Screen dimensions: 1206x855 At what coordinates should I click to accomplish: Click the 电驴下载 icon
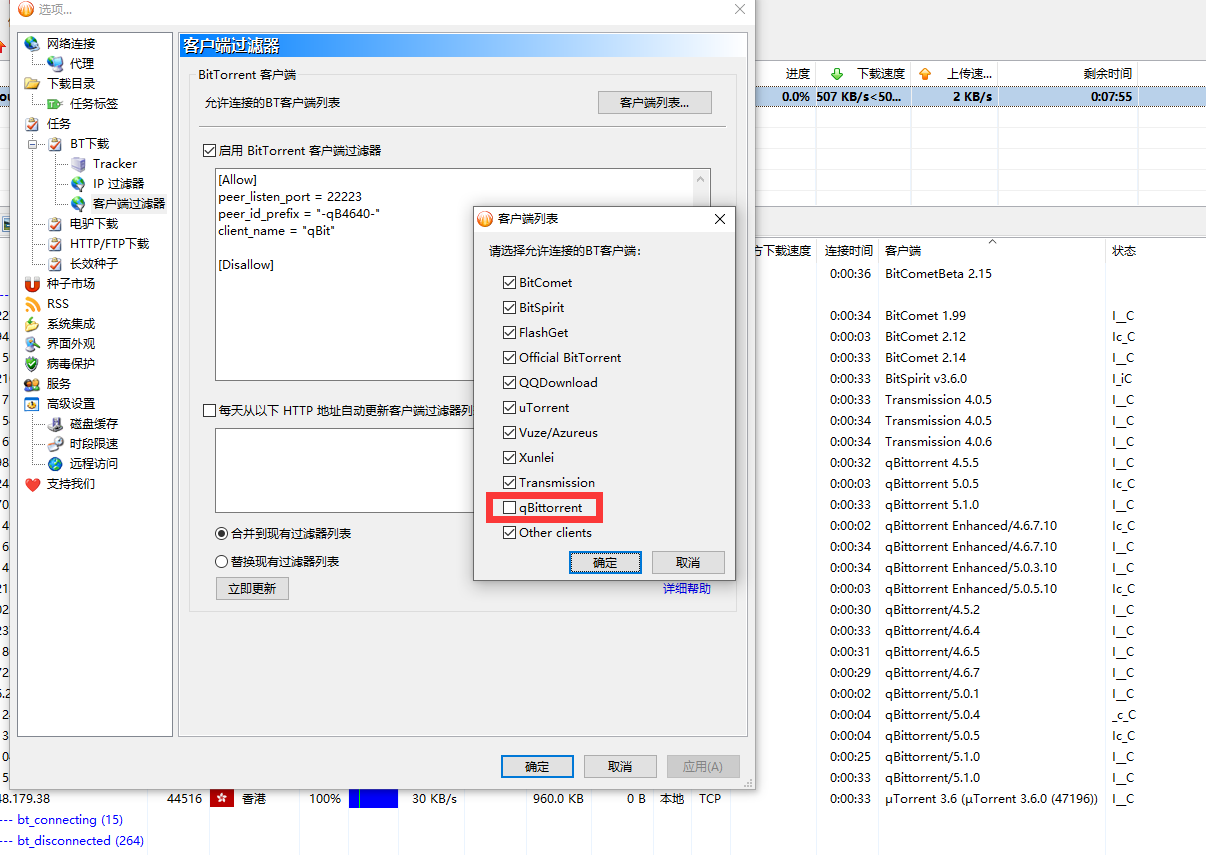[x=55, y=224]
